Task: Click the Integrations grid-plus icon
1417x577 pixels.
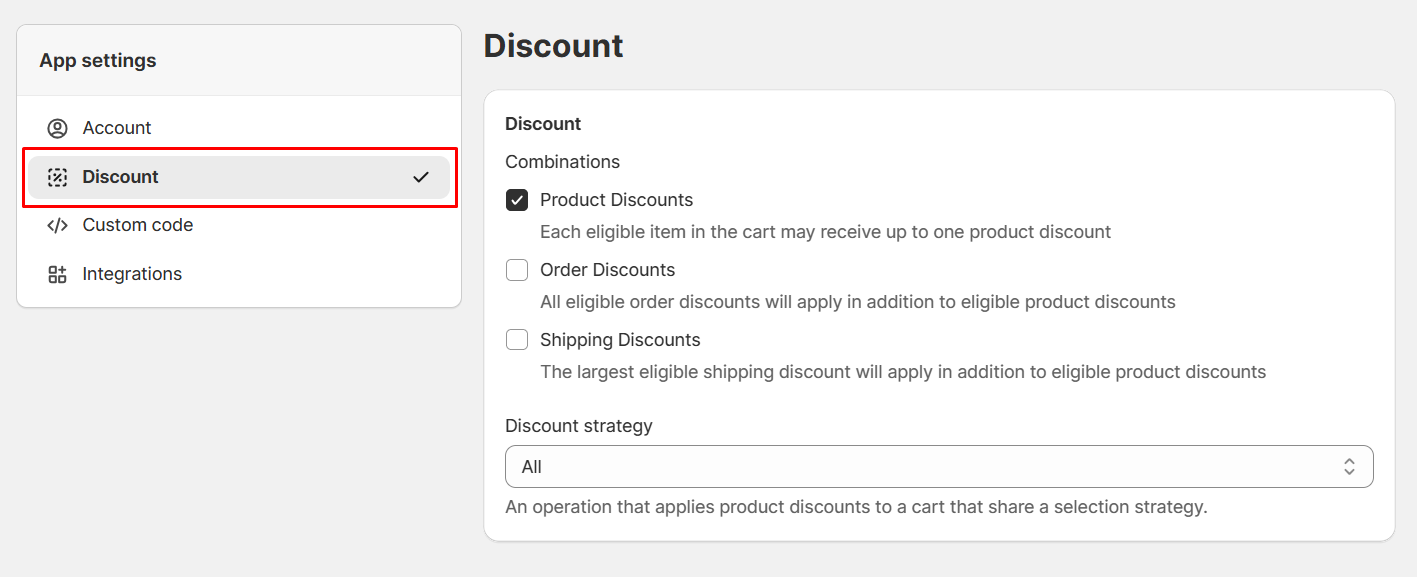Action: coord(57,274)
